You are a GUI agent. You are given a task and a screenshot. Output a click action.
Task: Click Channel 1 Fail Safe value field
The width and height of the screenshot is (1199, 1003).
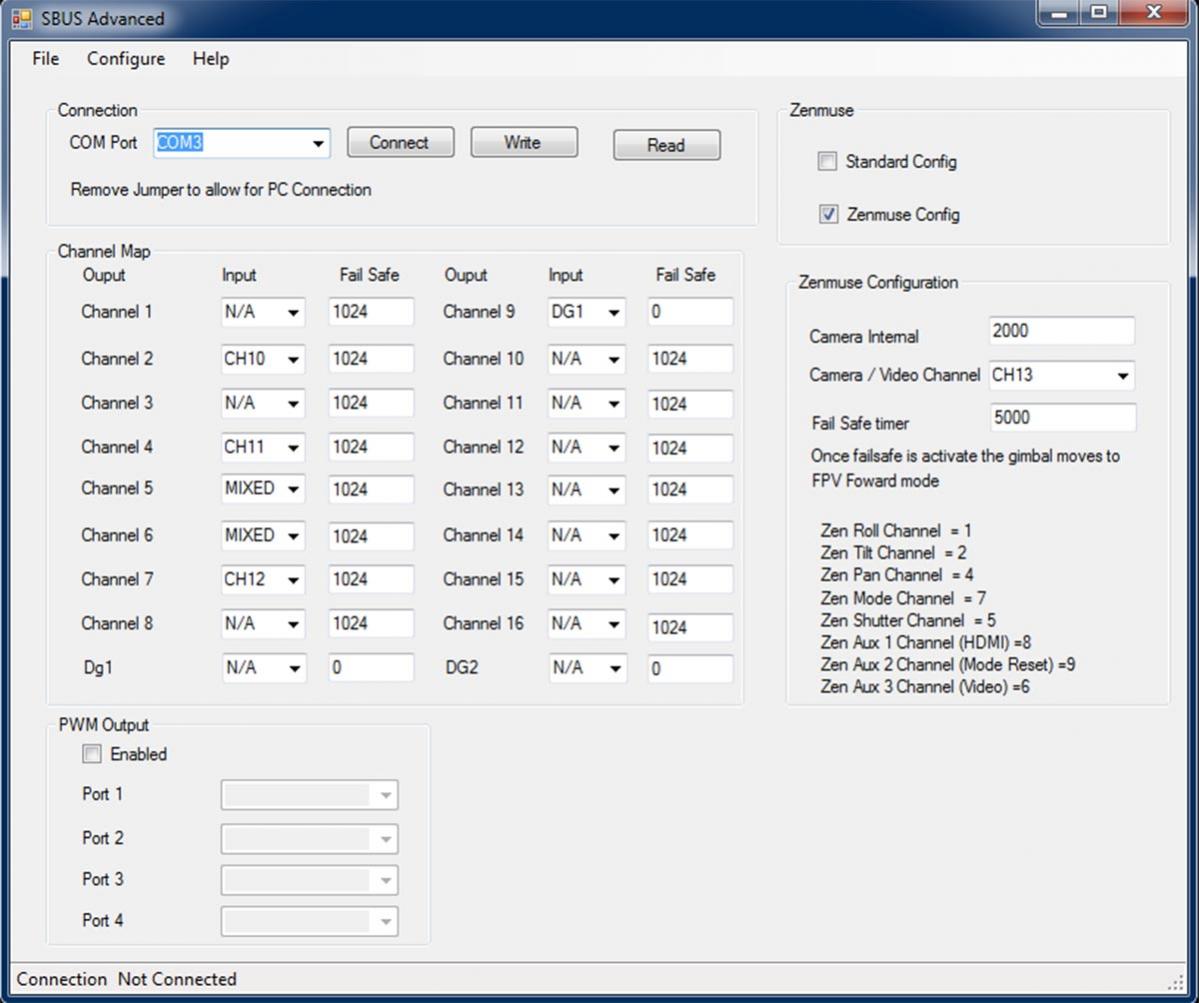pos(370,312)
